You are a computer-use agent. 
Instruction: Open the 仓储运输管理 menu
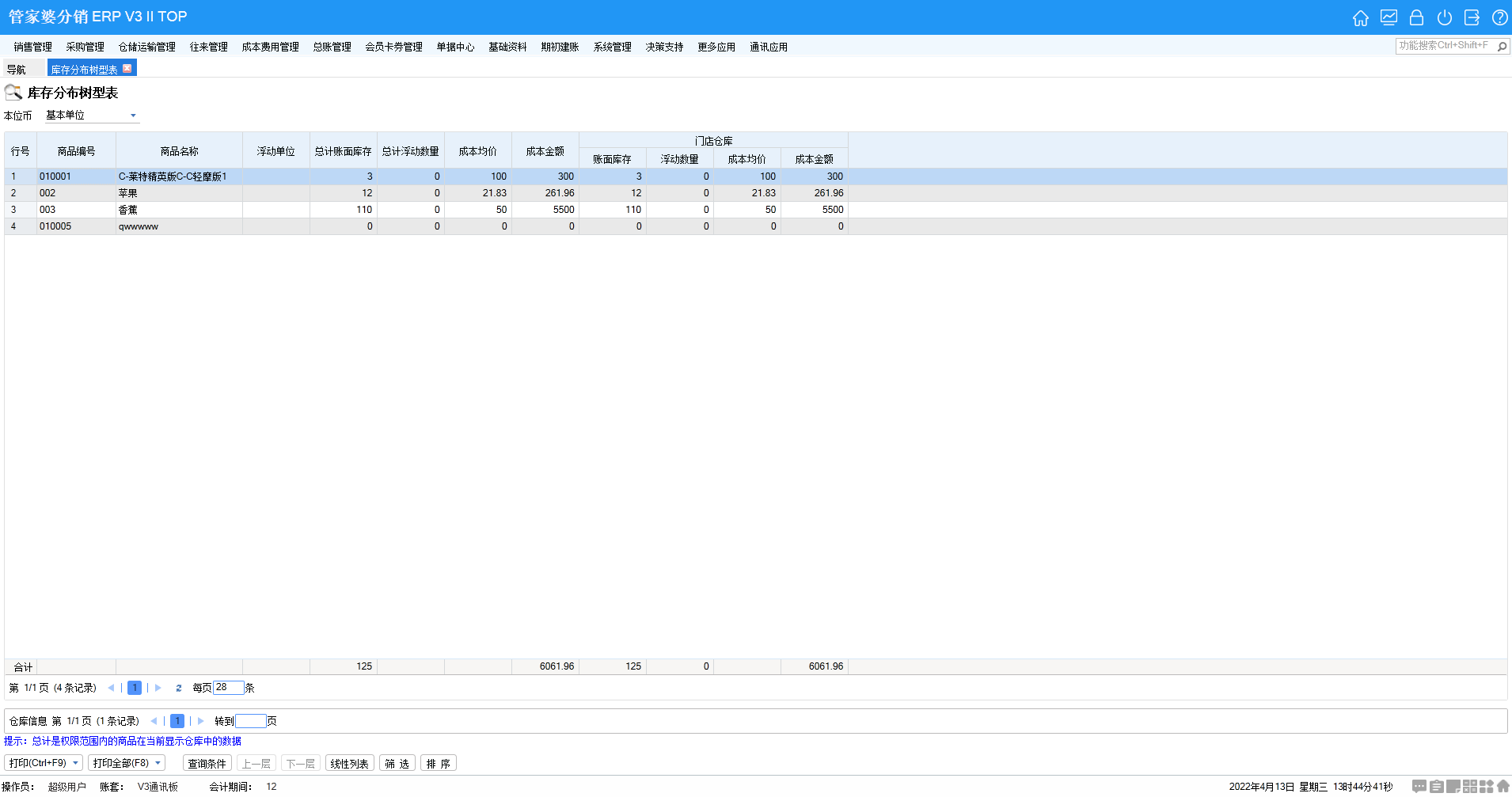pos(146,47)
